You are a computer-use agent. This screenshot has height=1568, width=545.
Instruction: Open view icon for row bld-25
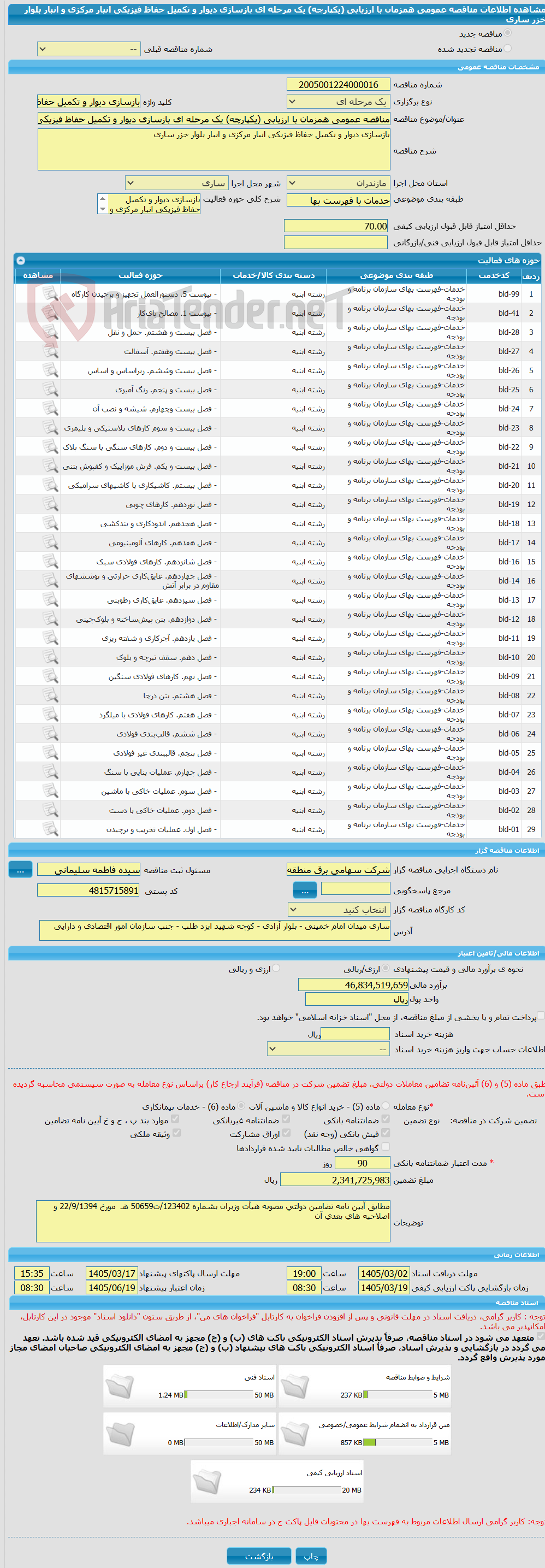(50, 390)
